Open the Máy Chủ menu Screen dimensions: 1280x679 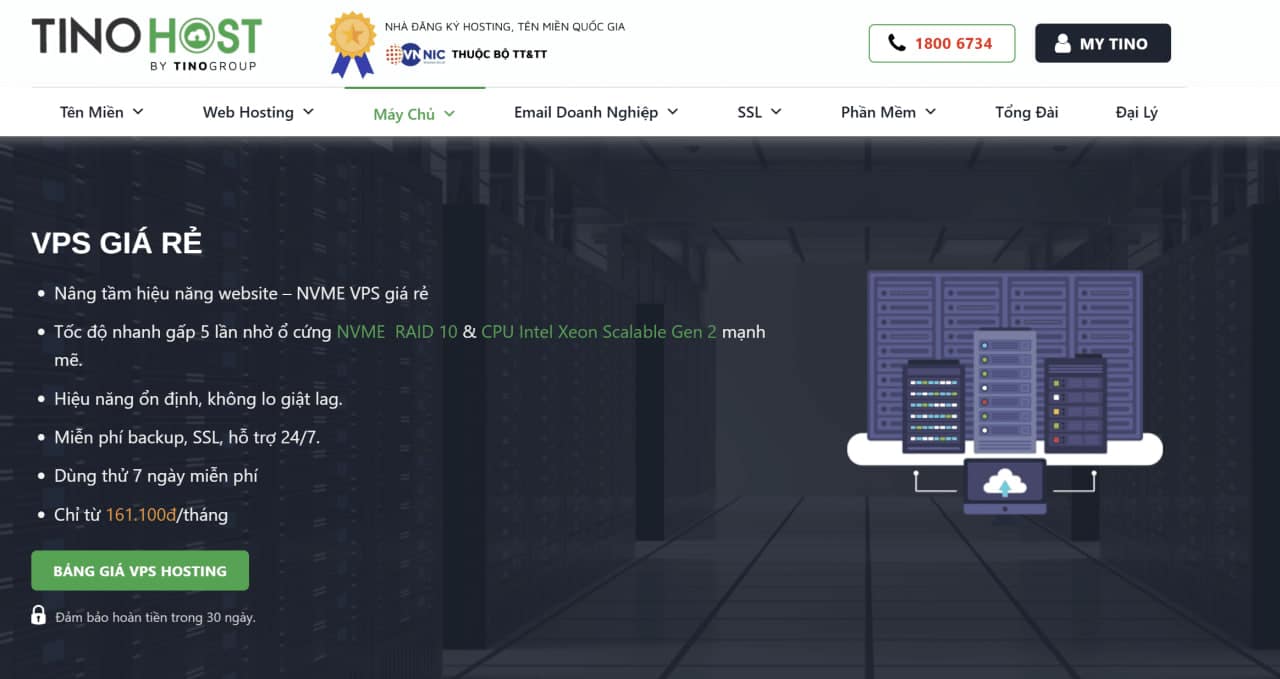point(414,114)
